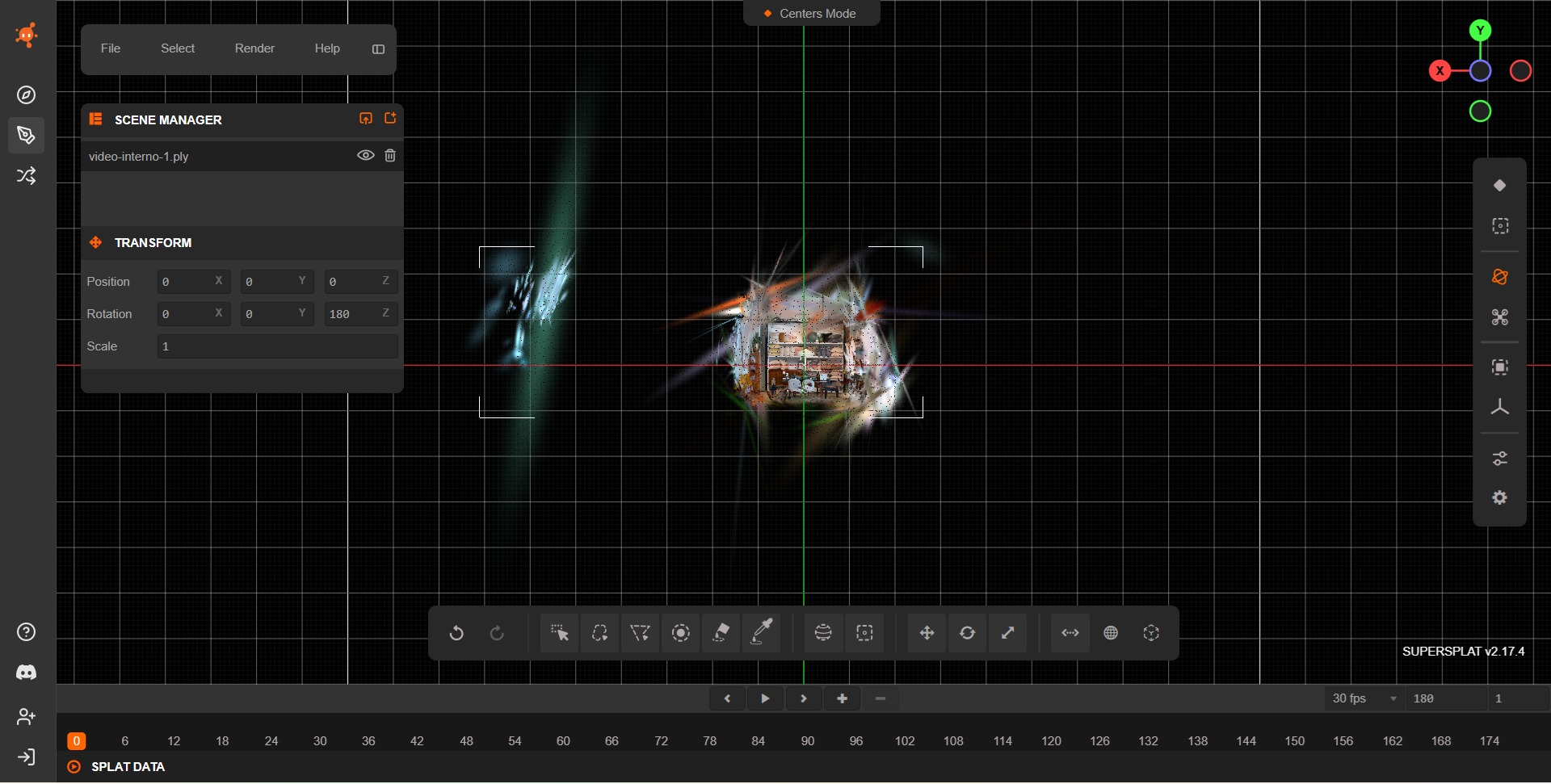Toggle the diamond icon in the right toolbar
Viewport: 1551px width, 784px height.
(x=1499, y=186)
